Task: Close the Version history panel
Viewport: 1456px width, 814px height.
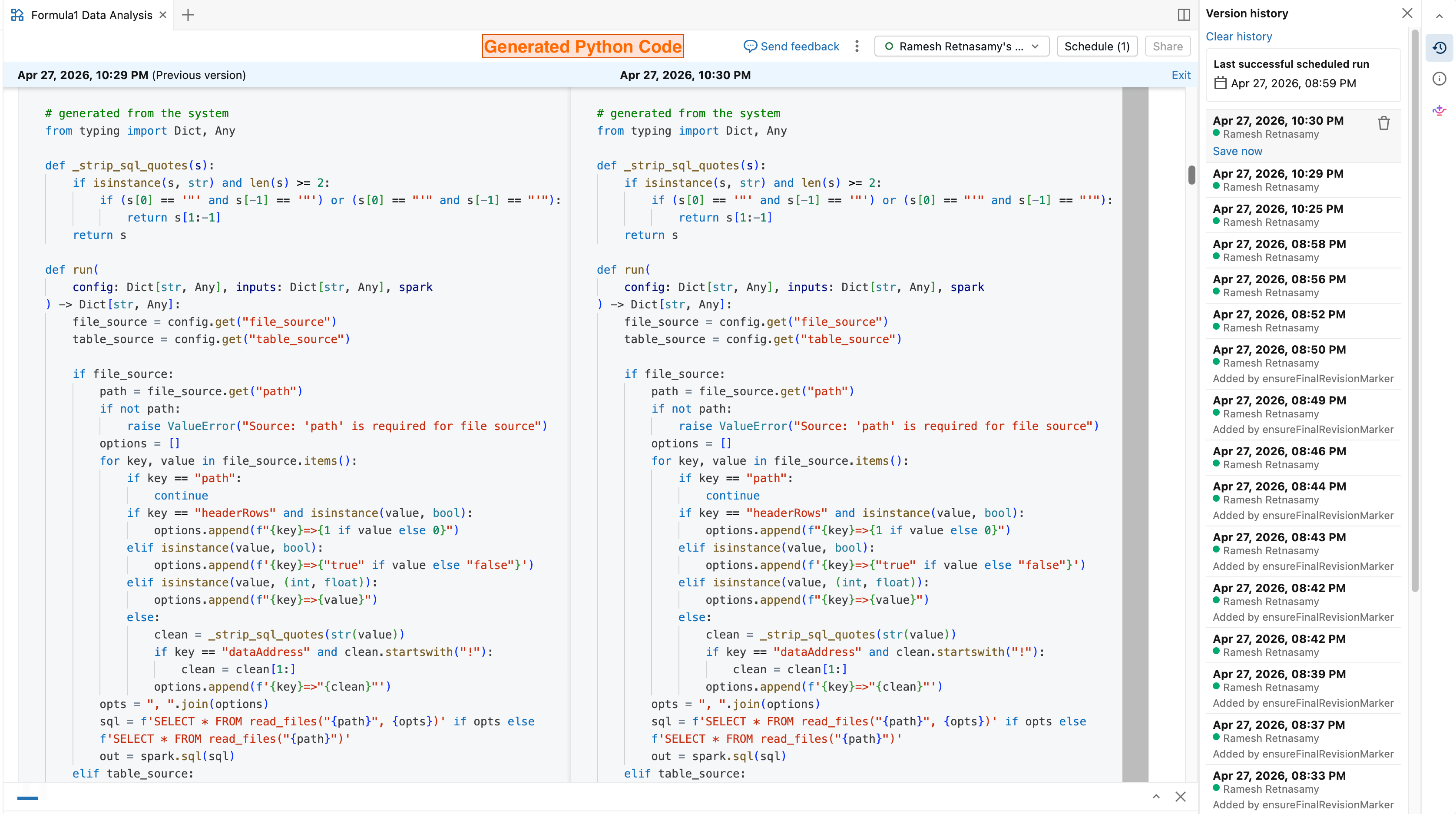Action: click(1407, 13)
